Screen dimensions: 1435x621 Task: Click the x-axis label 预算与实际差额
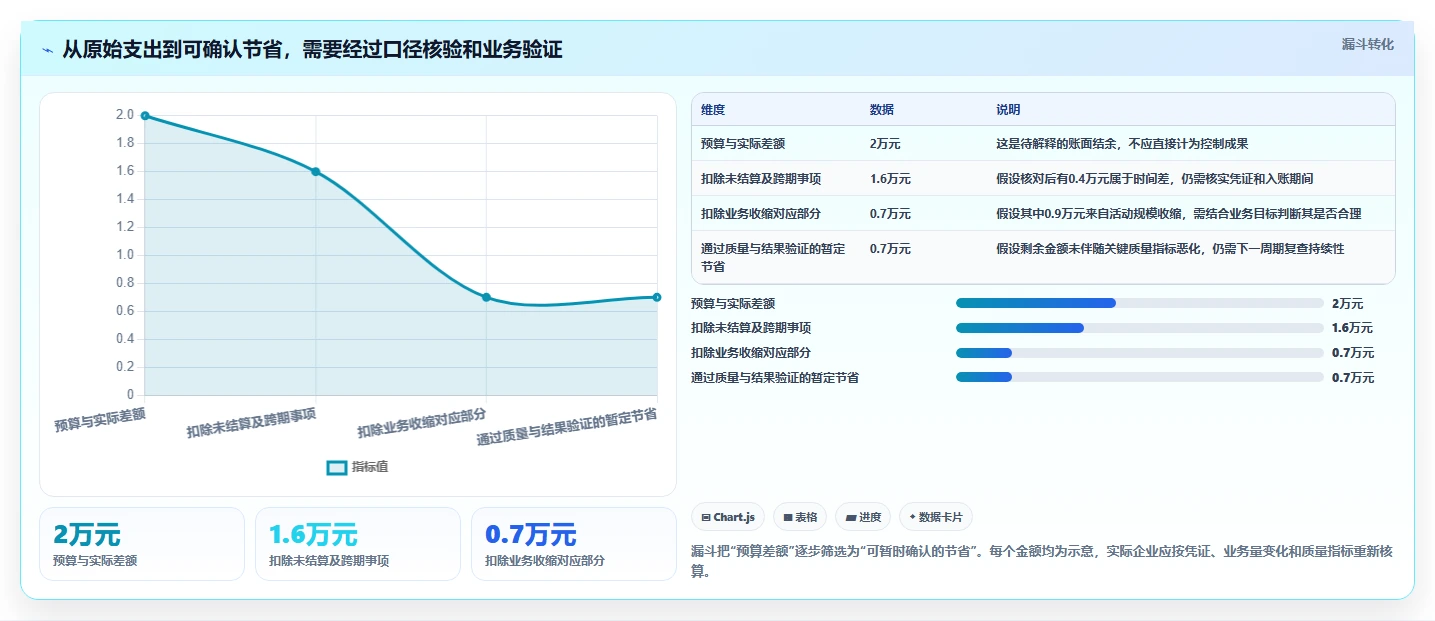(x=100, y=420)
